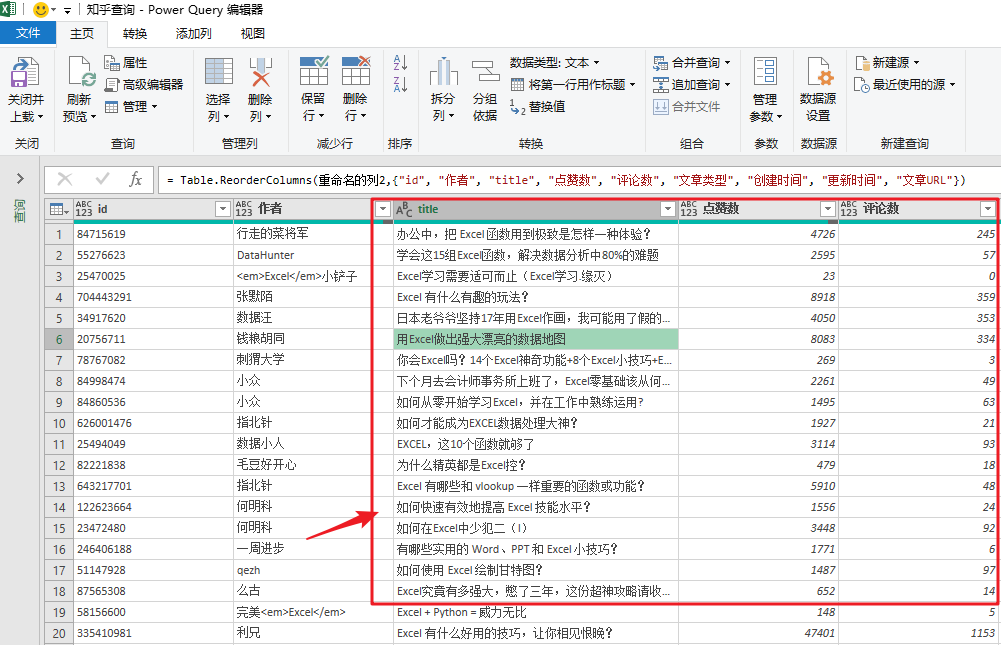The image size is (1001, 645).
Task: Expand the collapsed queries pane chevron
Action: click(20, 178)
